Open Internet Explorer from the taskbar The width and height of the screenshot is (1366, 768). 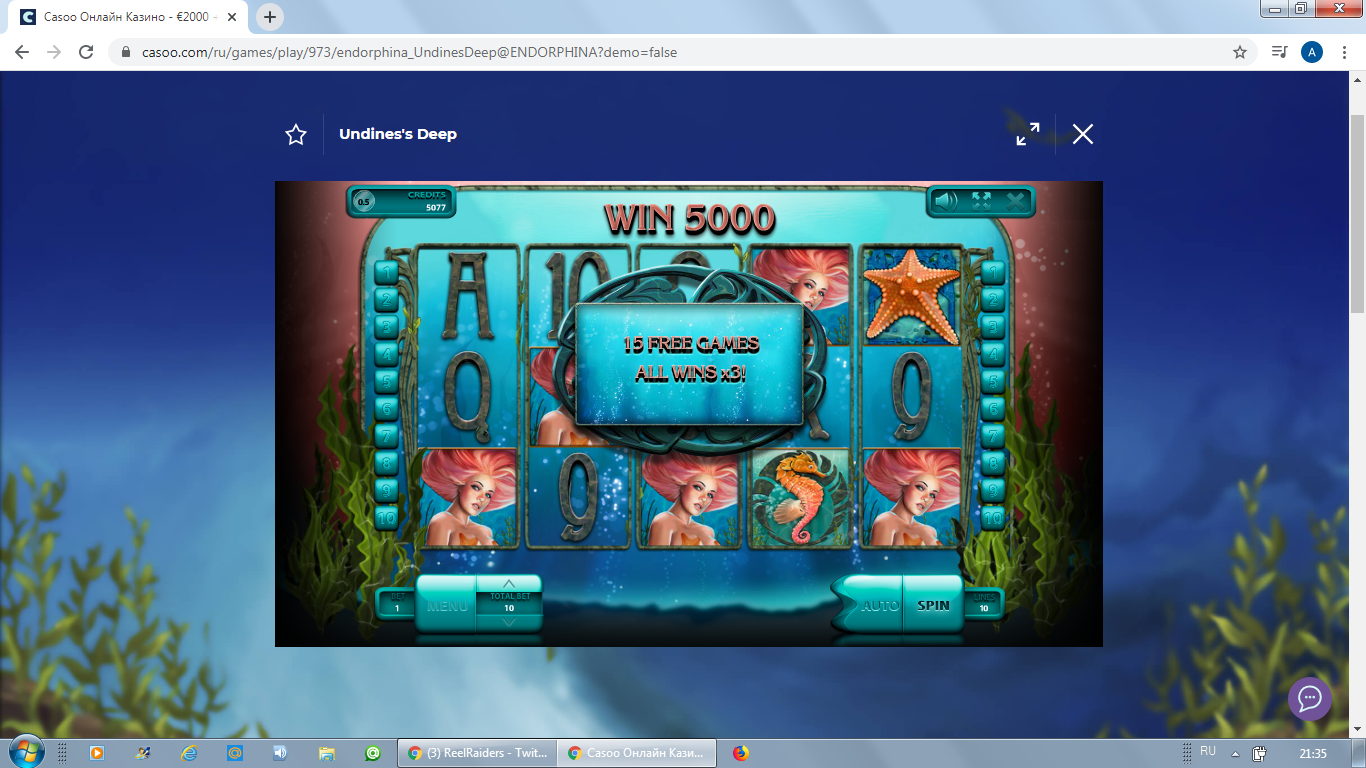(189, 753)
